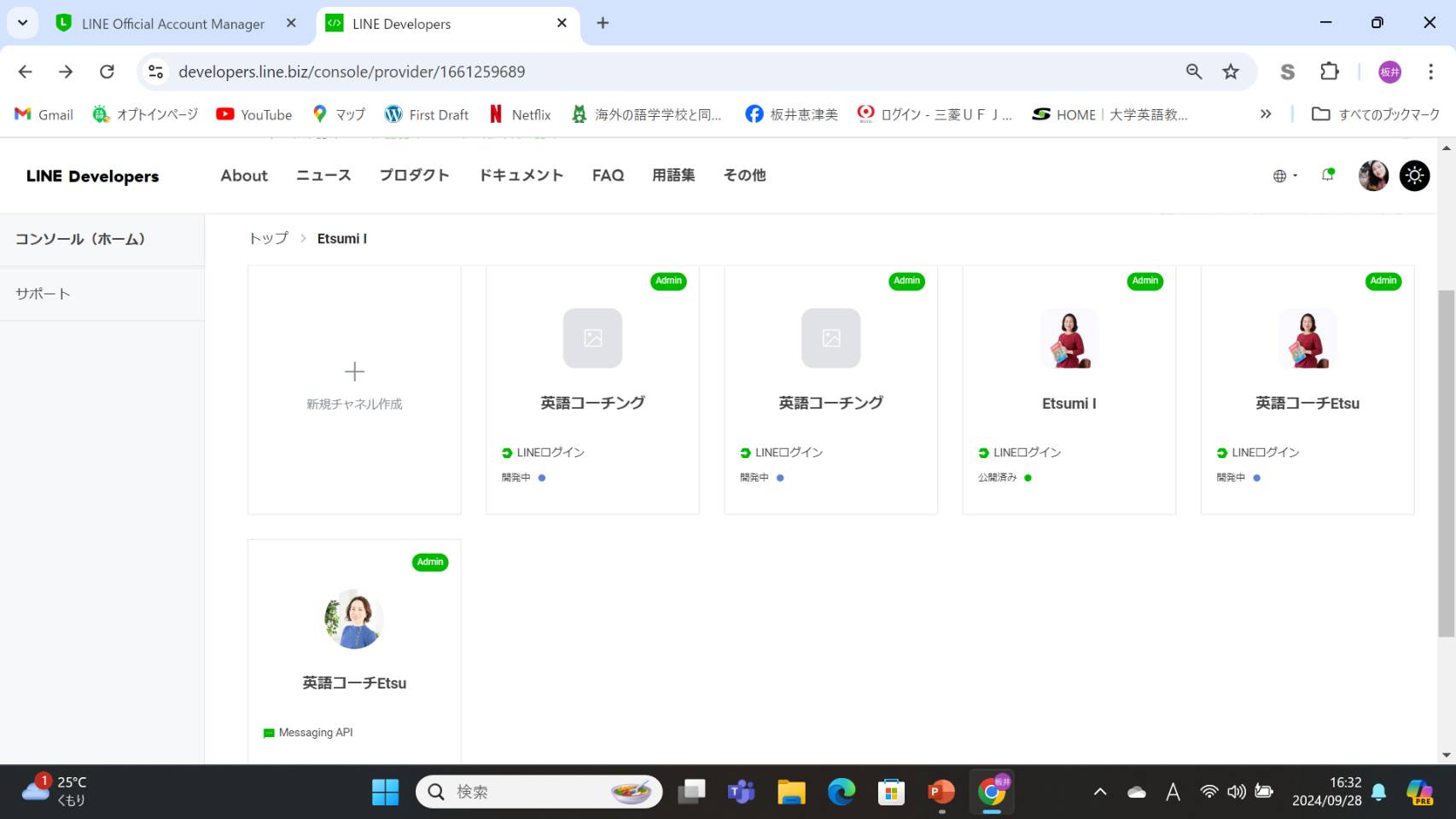Open Microsoft Store from the taskbar
The height and width of the screenshot is (819, 1456).
[891, 793]
